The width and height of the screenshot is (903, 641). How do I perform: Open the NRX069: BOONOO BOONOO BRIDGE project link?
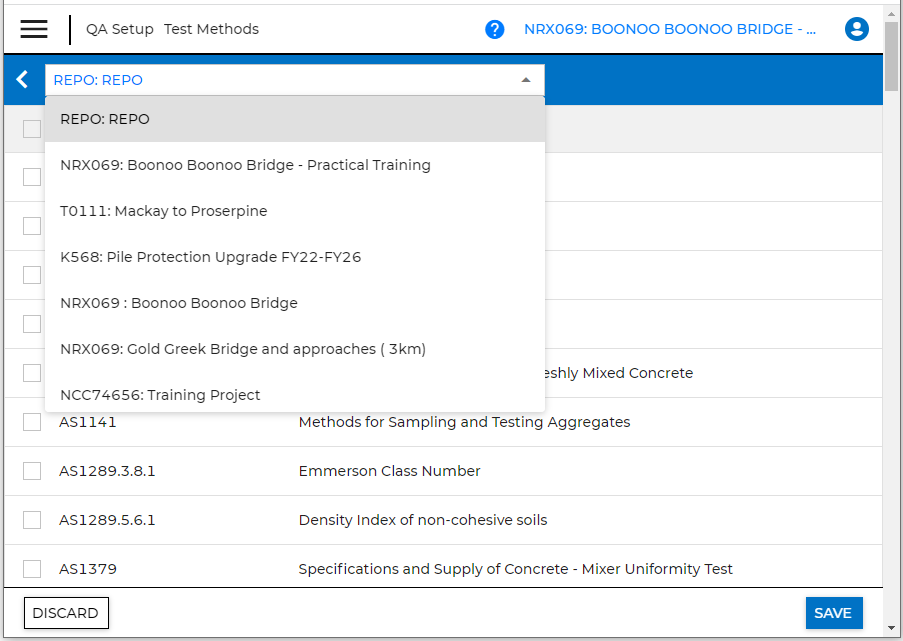[x=670, y=29]
